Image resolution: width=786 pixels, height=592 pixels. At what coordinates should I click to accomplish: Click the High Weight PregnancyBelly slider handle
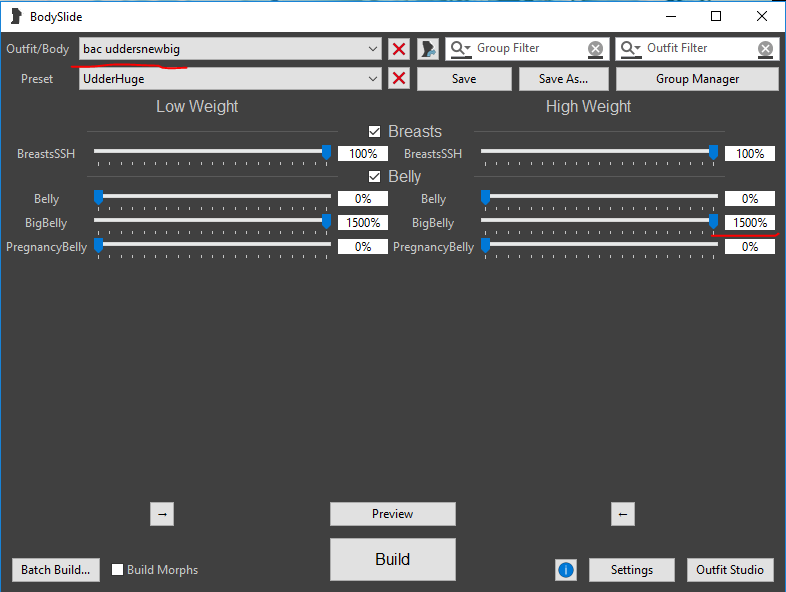click(485, 245)
